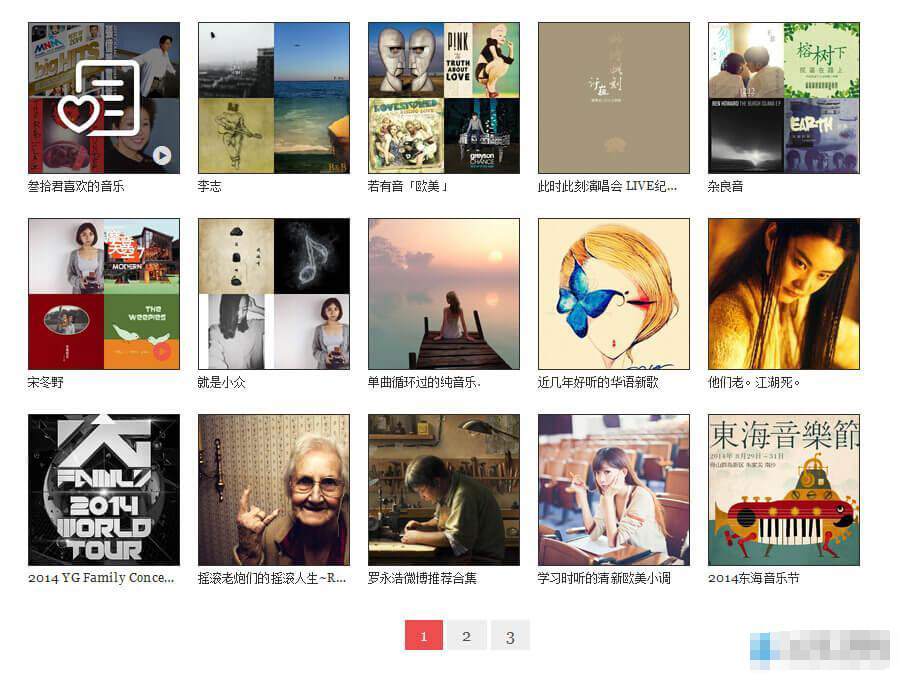
Task: Open the 单曲循环过的纯音乐 sunset cover
Action: click(x=444, y=294)
